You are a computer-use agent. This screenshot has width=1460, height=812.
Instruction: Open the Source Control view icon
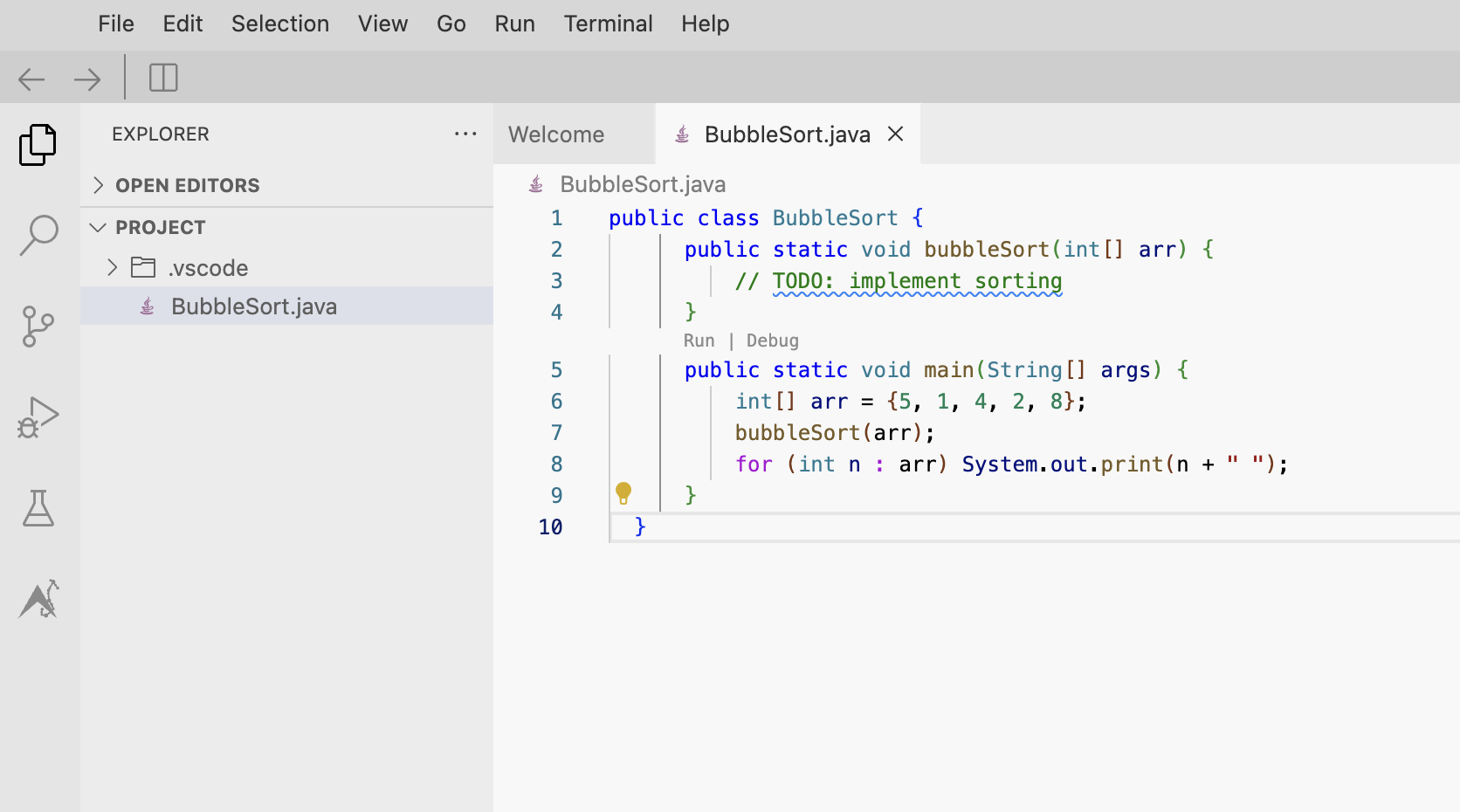(38, 327)
